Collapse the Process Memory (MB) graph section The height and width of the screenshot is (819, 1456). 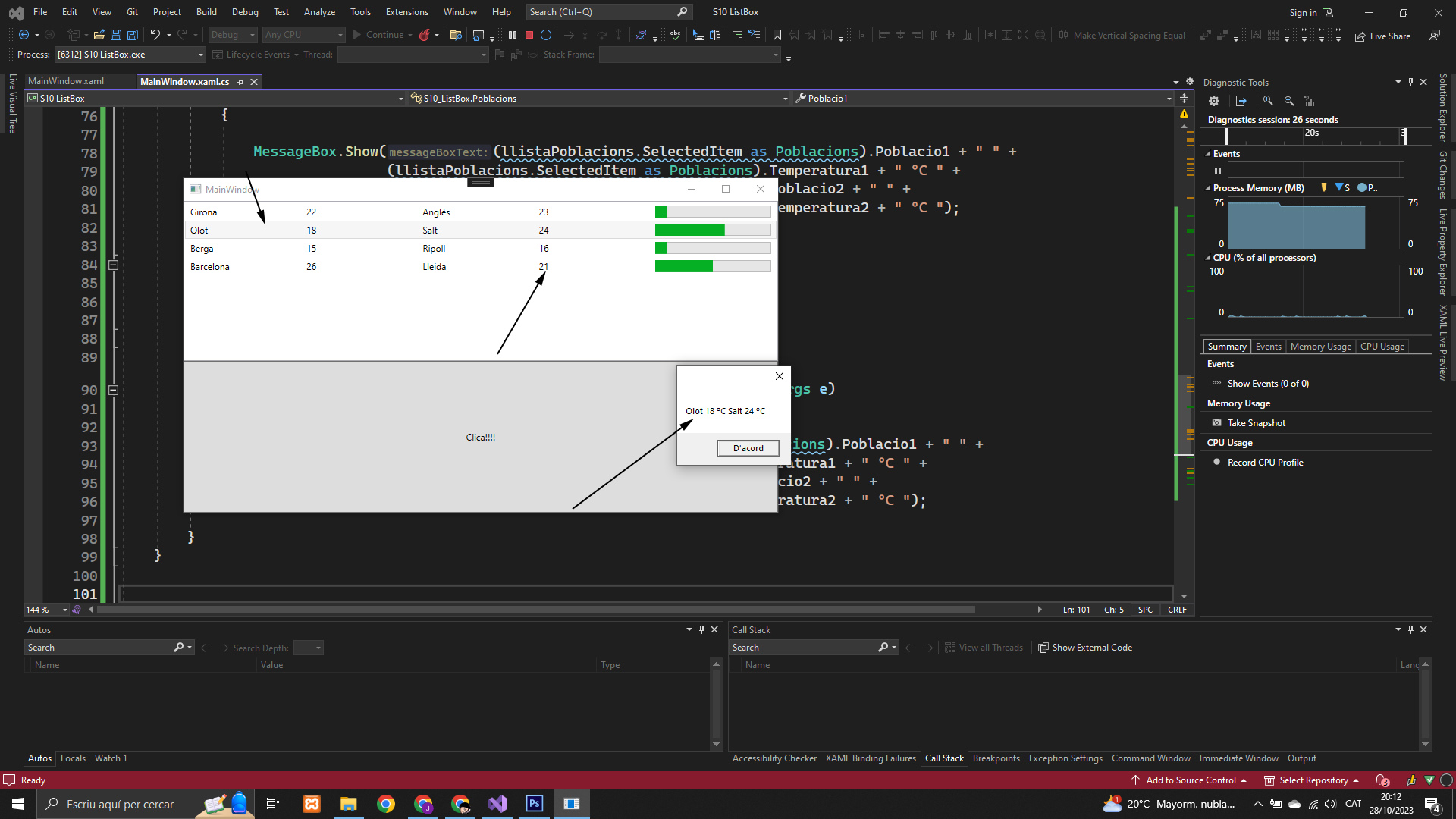point(1208,188)
